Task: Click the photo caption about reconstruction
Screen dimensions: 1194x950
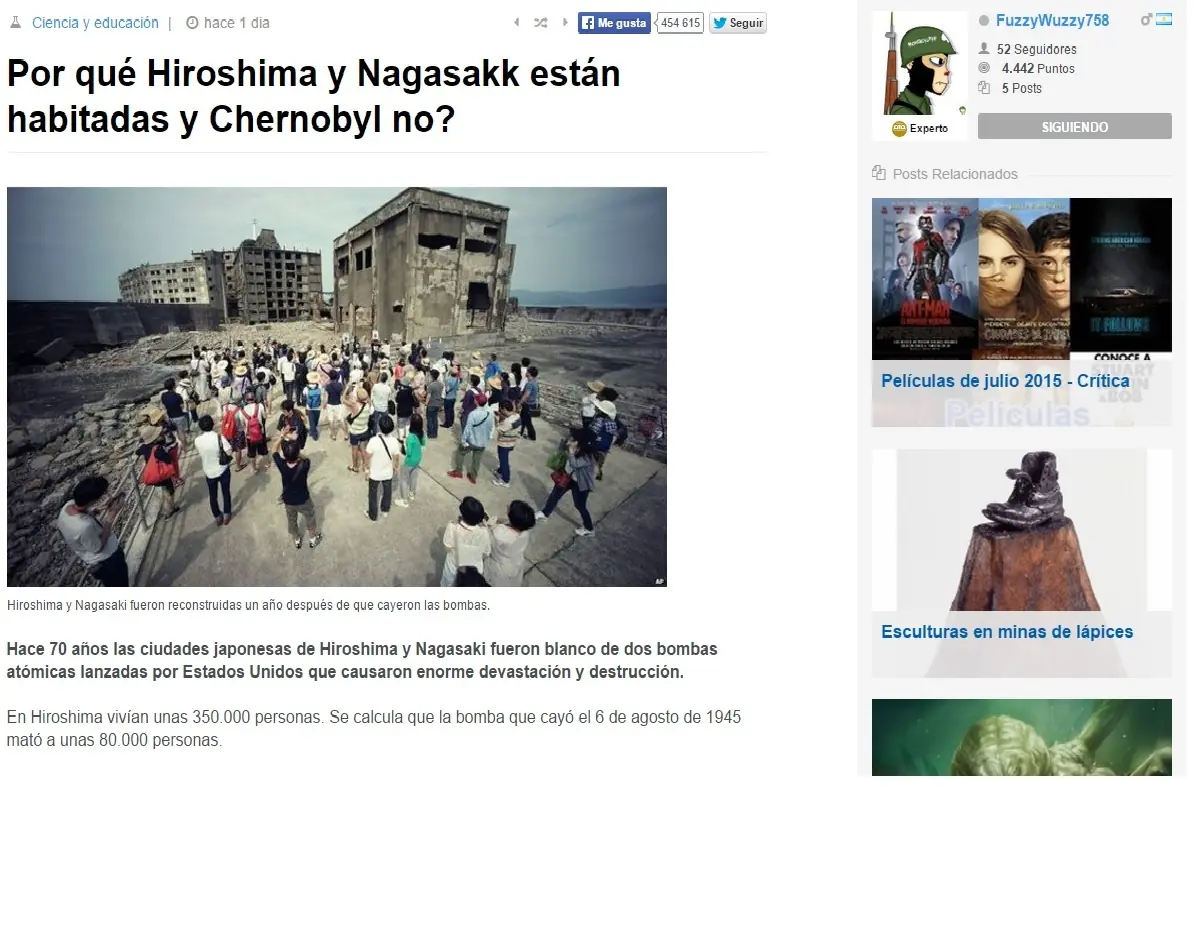Action: pyautogui.click(x=248, y=605)
